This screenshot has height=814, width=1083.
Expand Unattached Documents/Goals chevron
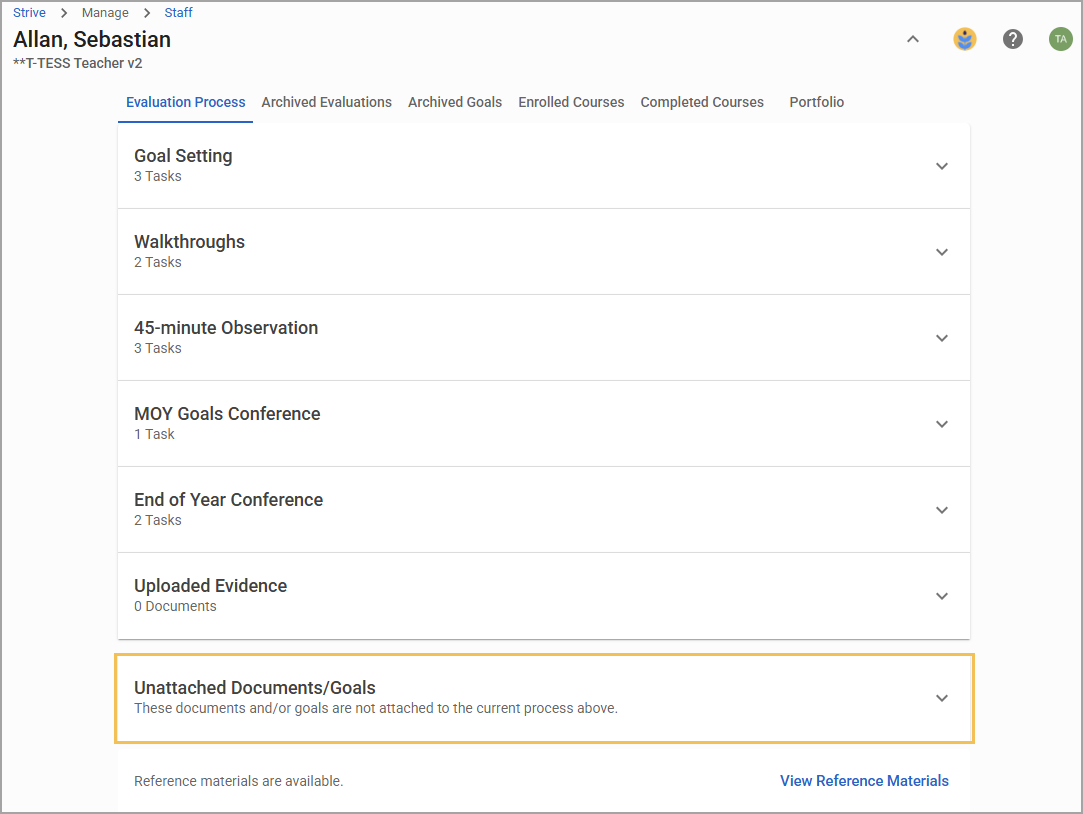(x=941, y=698)
